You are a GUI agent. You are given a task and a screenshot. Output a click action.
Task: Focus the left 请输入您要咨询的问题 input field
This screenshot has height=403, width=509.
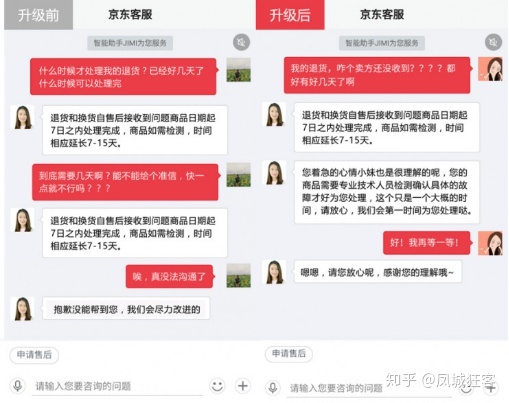coord(117,386)
